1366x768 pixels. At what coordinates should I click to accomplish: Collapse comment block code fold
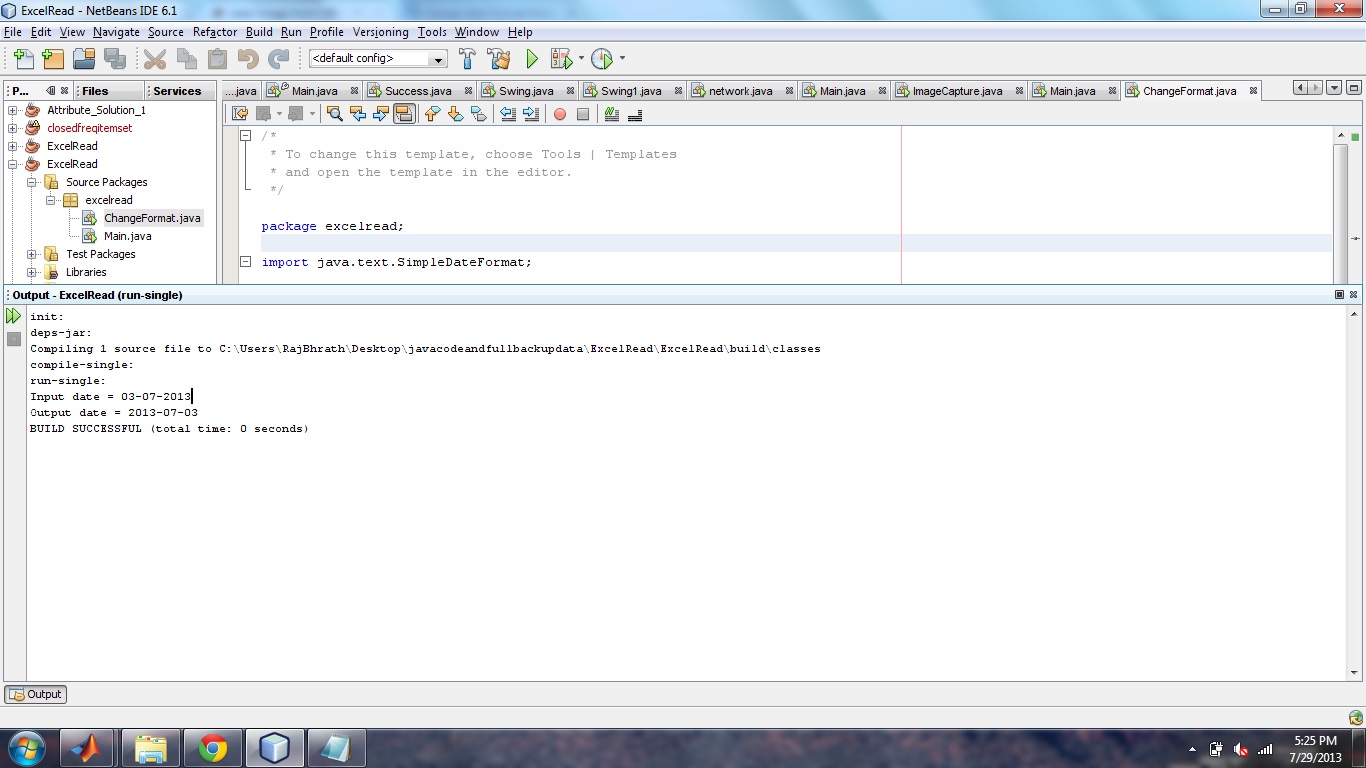[245, 136]
